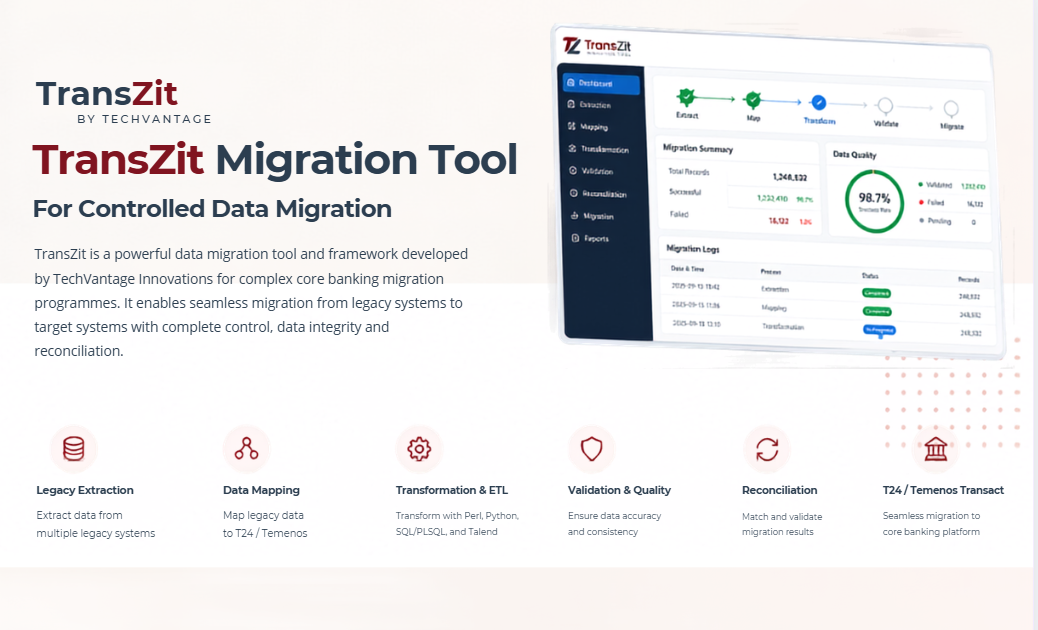The height and width of the screenshot is (630, 1038).
Task: Click the T24 / Temenos bank building icon
Action: 935,449
